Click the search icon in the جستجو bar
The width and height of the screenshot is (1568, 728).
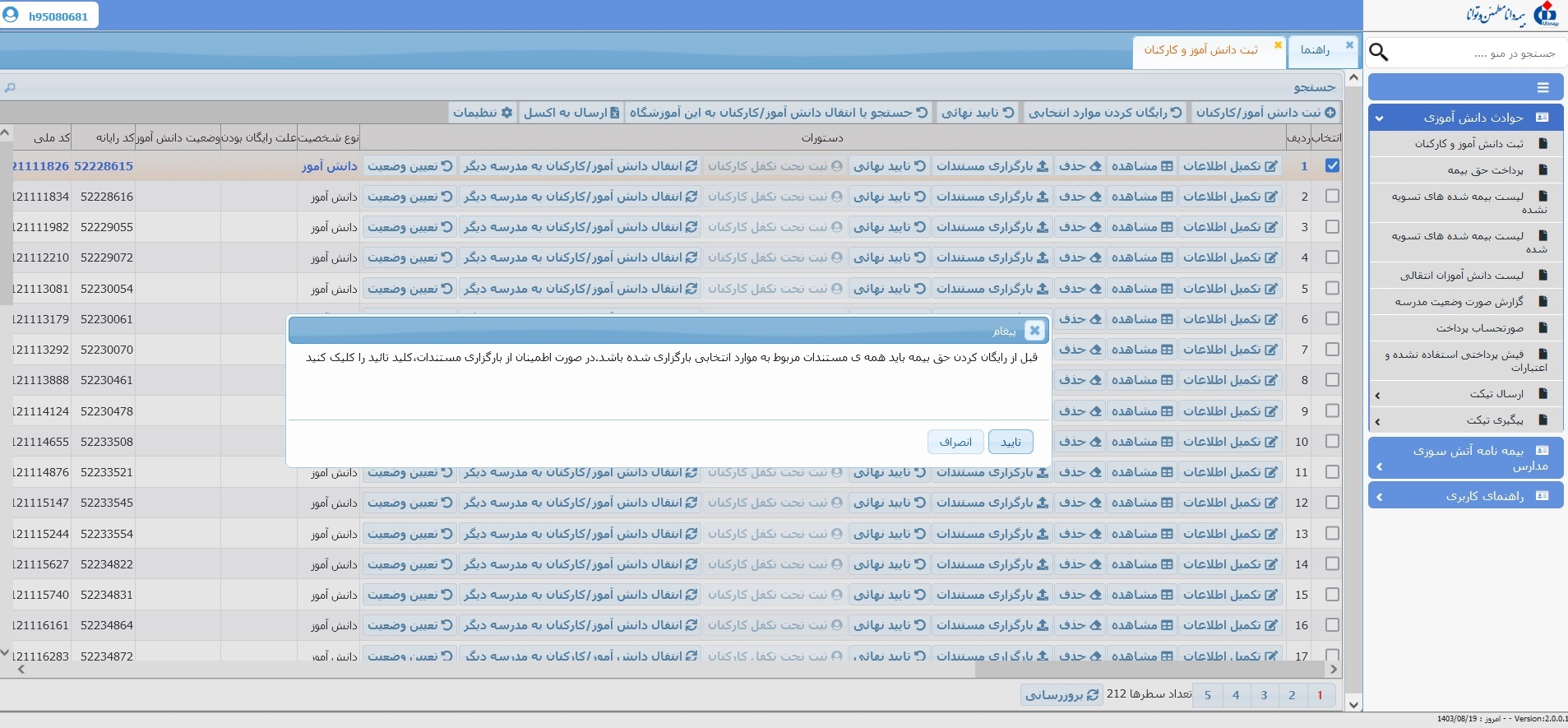pos(10,87)
